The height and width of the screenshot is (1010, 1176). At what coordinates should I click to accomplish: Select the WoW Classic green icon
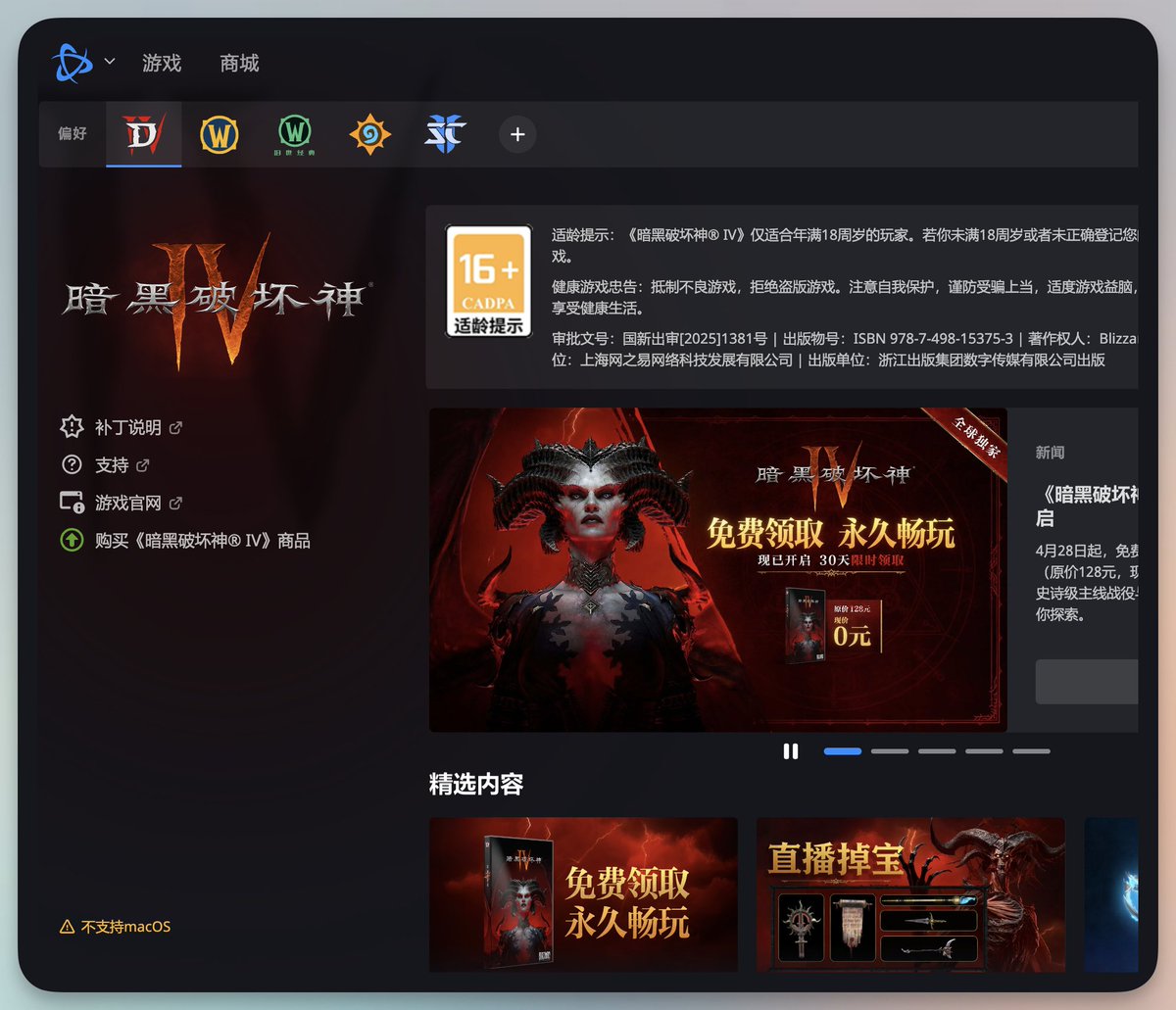tap(295, 134)
